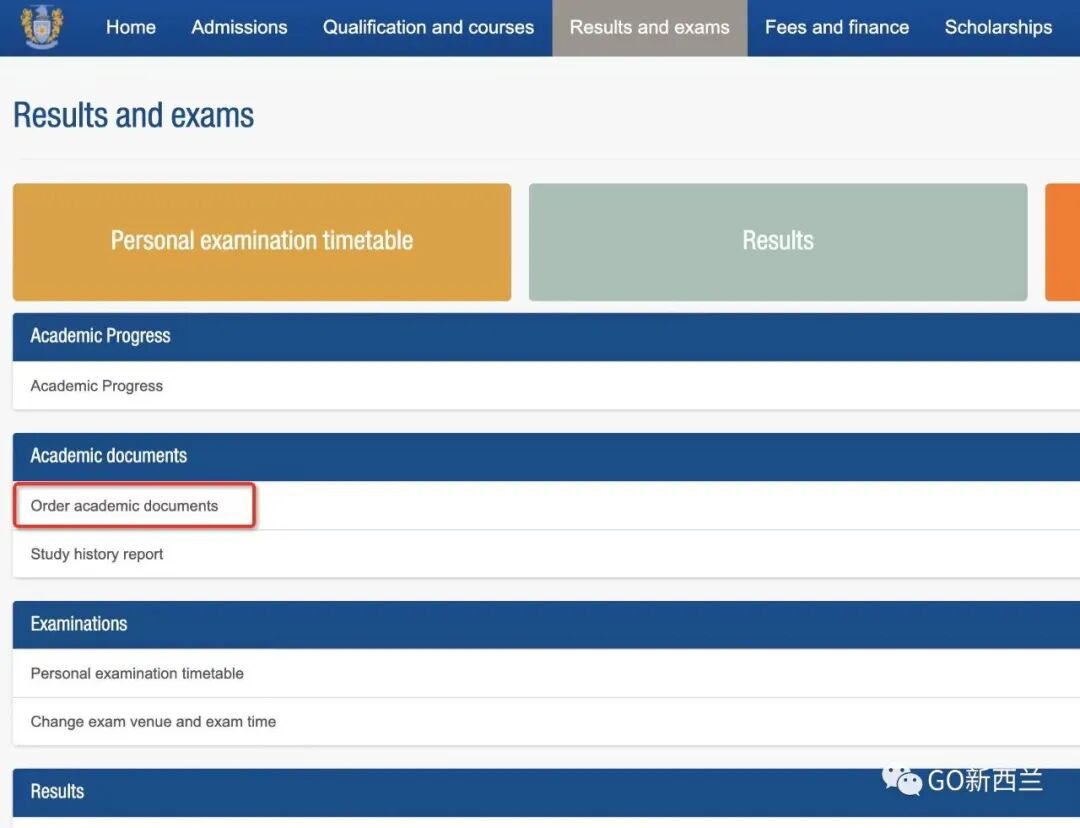
Task: Click the Examinations section header
Action: click(x=546, y=624)
